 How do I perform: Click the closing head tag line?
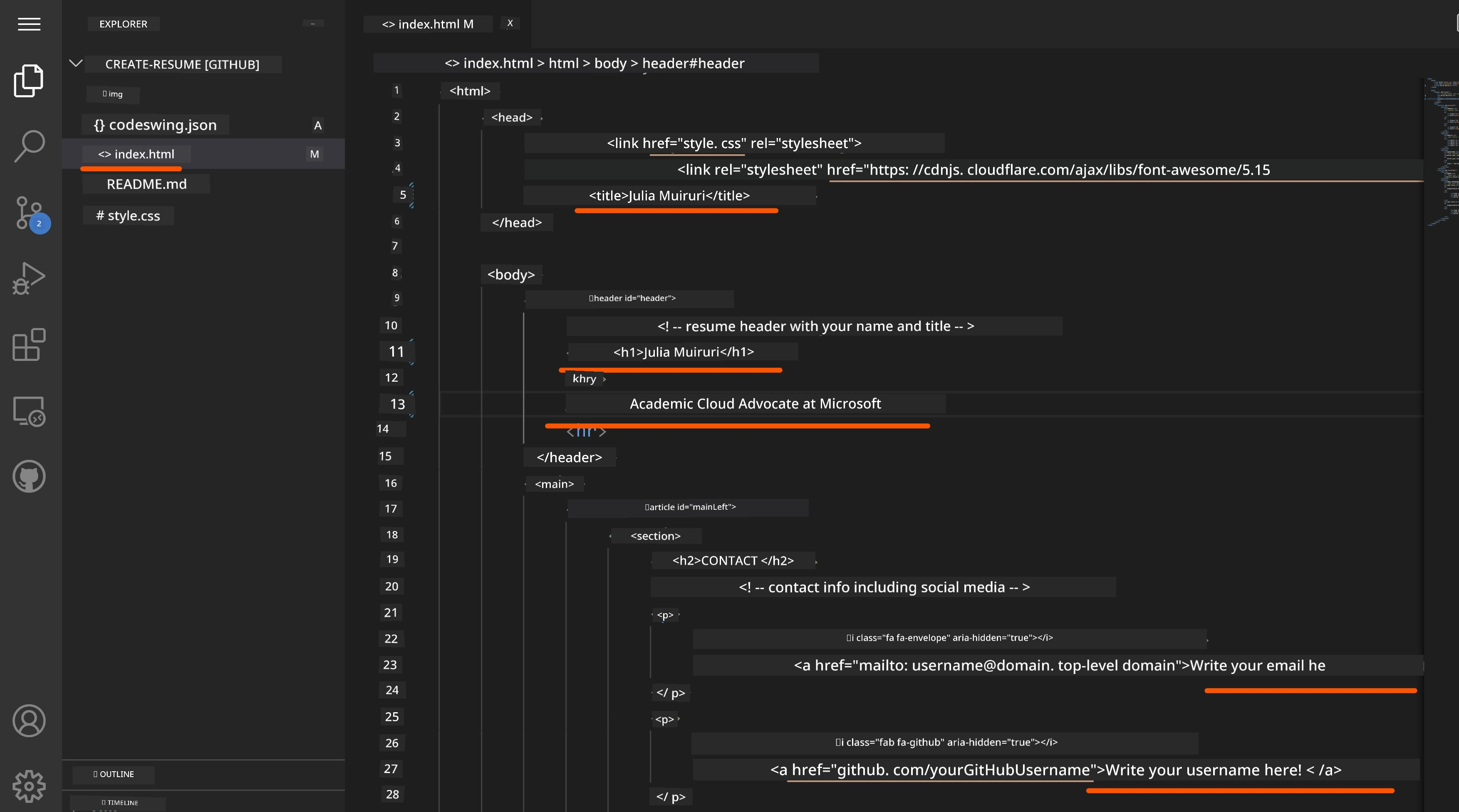(x=517, y=223)
